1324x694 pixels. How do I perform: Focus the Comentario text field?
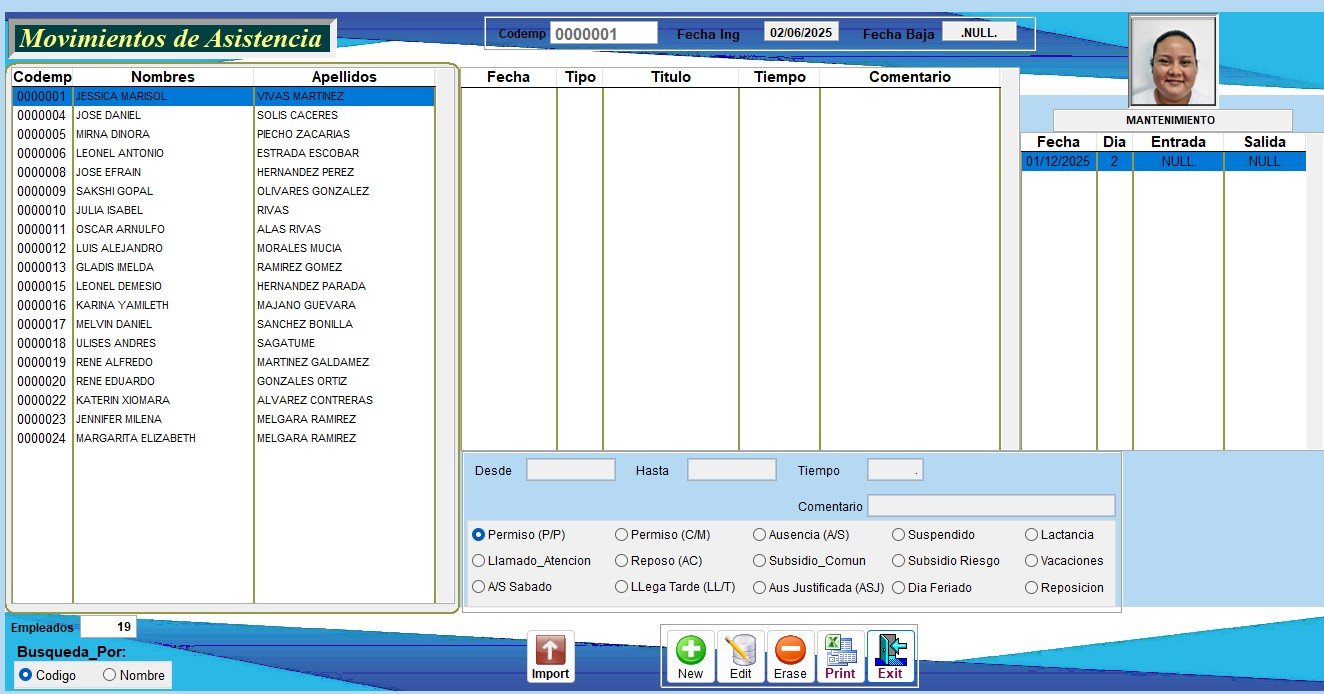[990, 506]
